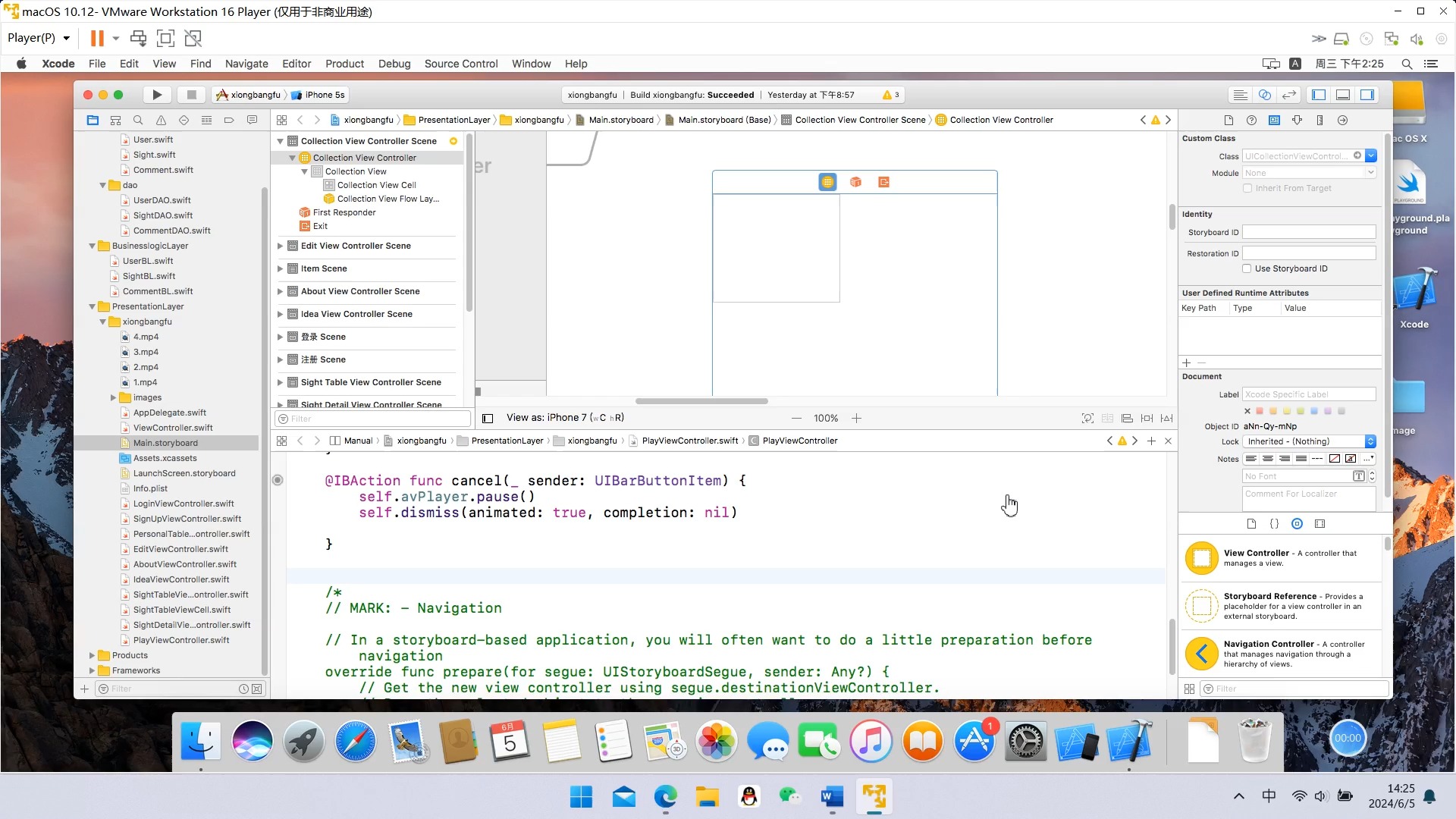Image resolution: width=1456 pixels, height=819 pixels.
Task: Click the Run/Play button in toolbar
Action: point(156,93)
